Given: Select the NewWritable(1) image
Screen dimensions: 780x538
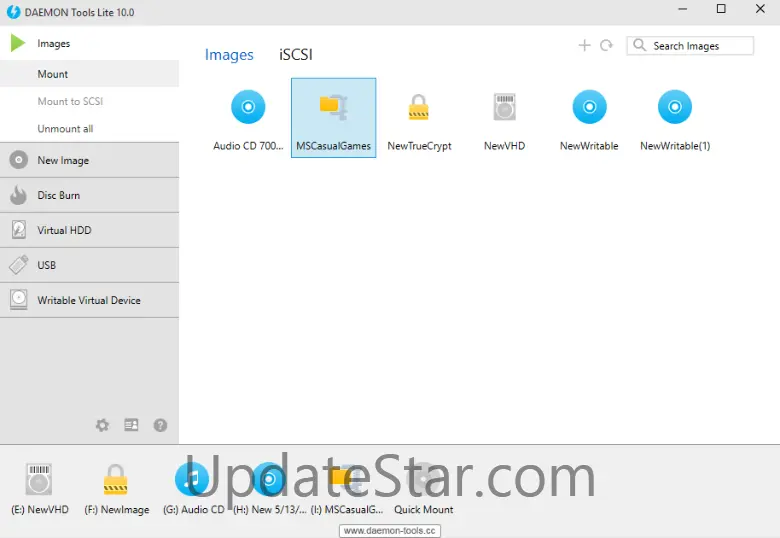Looking at the screenshot, I should click(675, 119).
